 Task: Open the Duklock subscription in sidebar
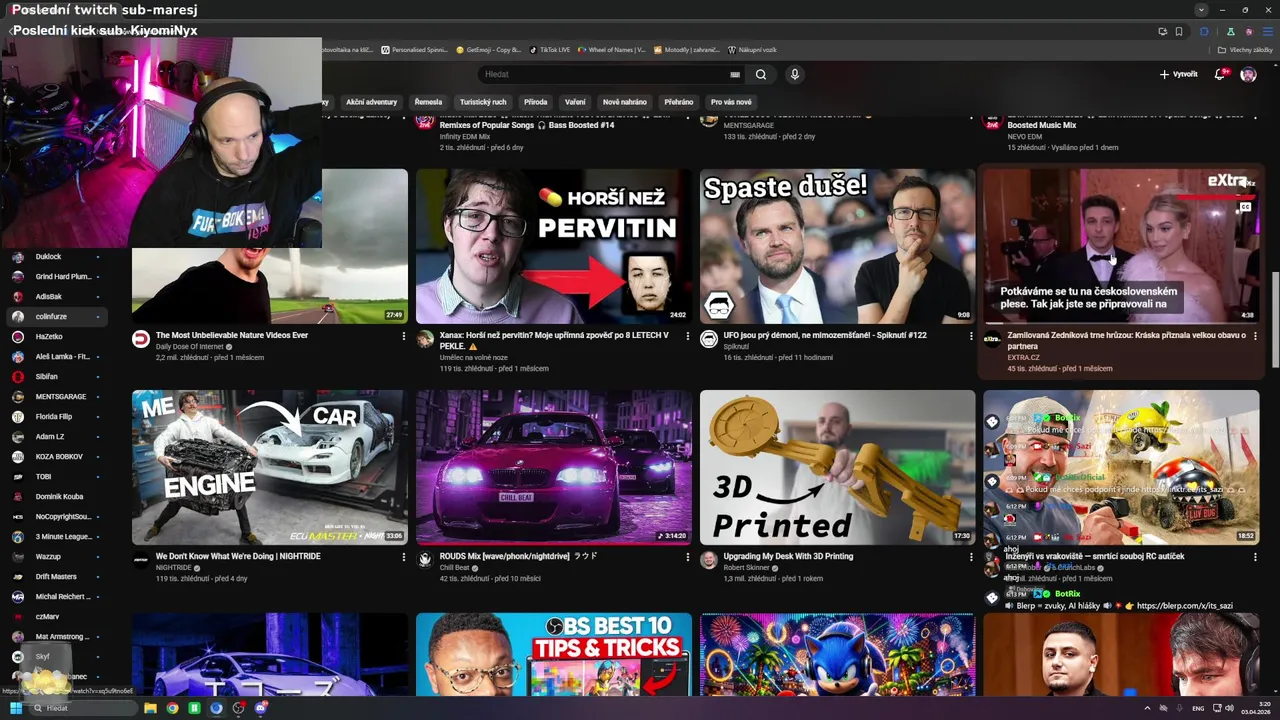(x=56, y=257)
